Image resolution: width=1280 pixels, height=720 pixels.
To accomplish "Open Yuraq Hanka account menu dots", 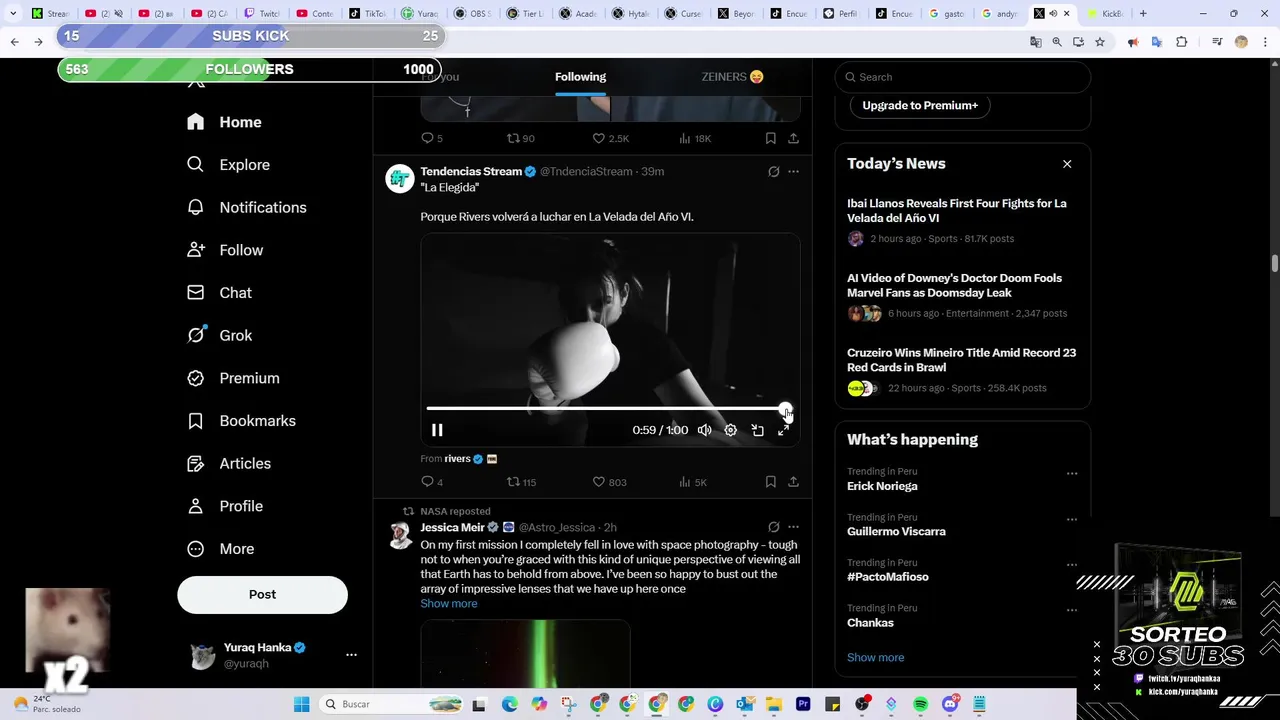I will click(351, 655).
